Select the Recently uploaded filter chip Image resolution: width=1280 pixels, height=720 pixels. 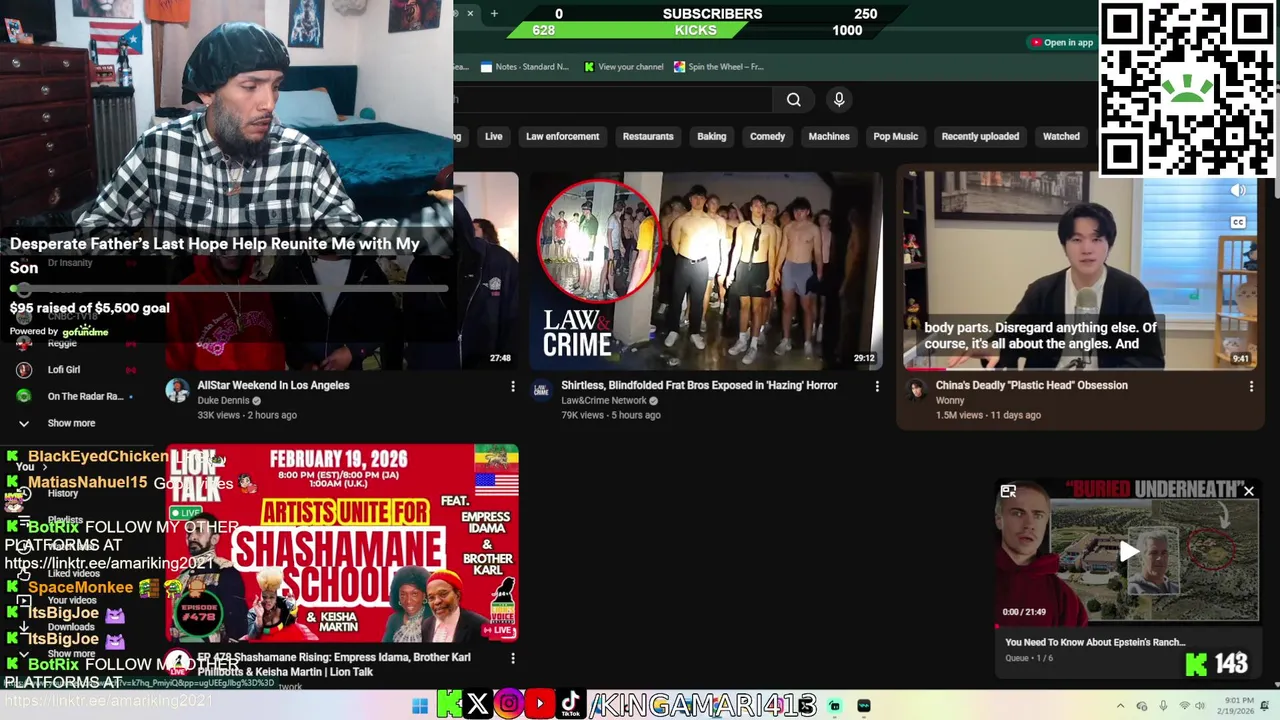(980, 136)
